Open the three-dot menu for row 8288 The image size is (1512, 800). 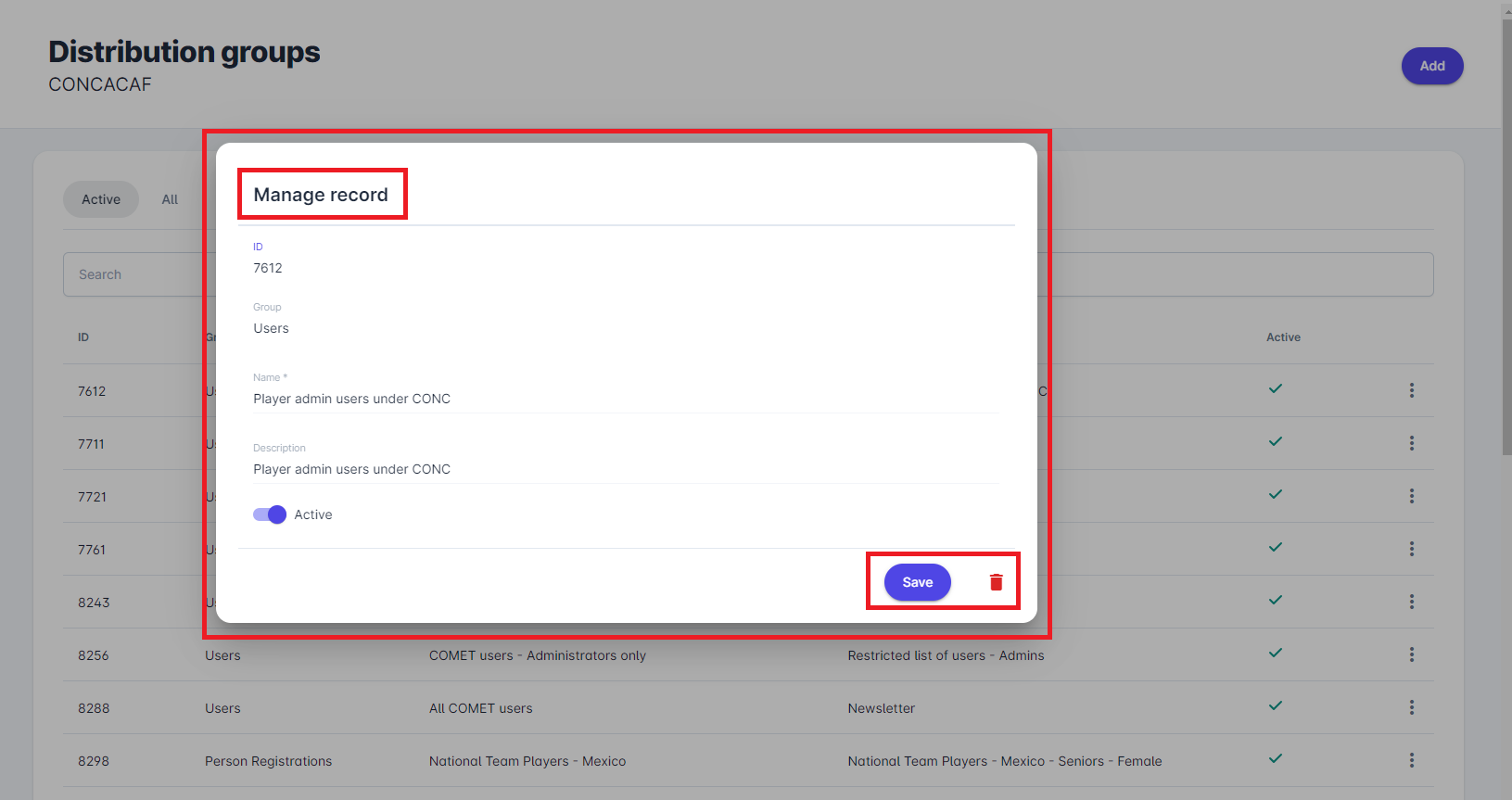pyautogui.click(x=1411, y=707)
